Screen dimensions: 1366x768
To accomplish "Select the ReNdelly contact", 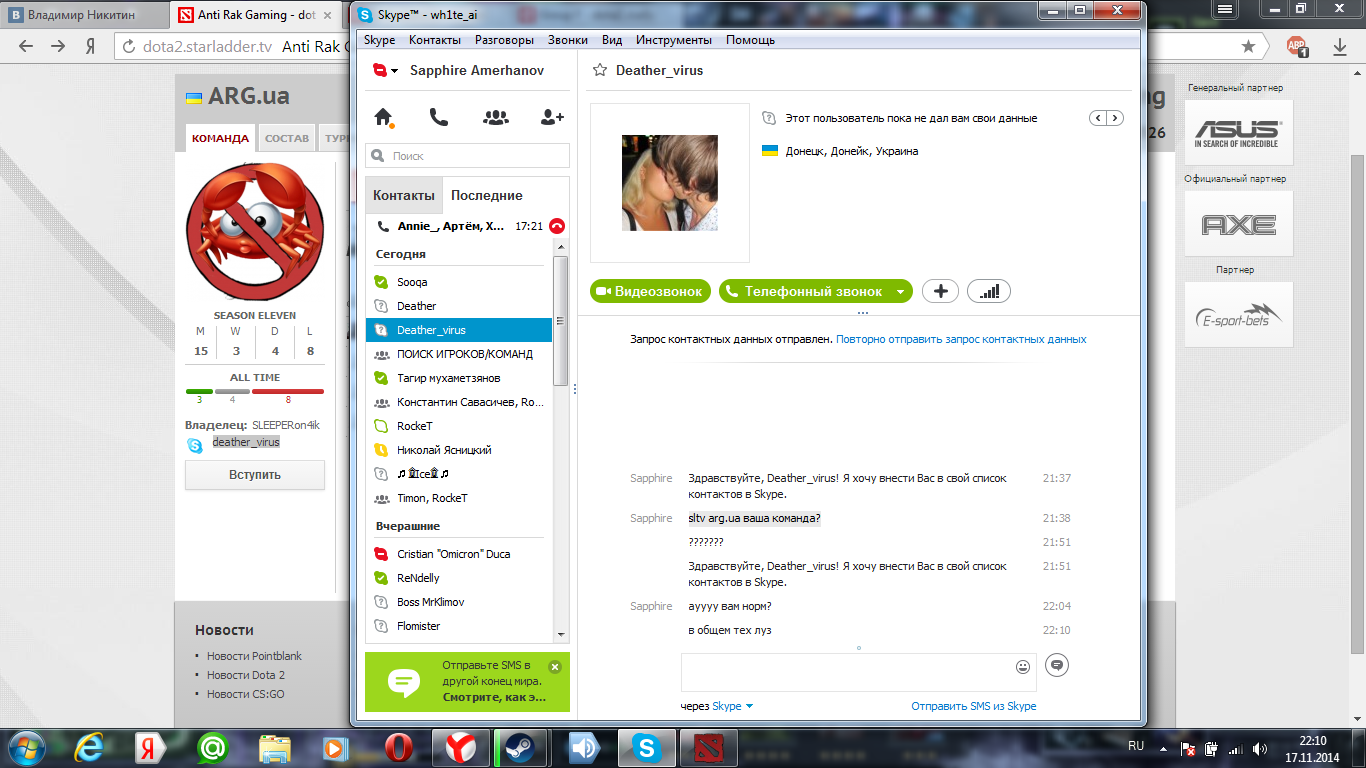I will pyautogui.click(x=459, y=578).
